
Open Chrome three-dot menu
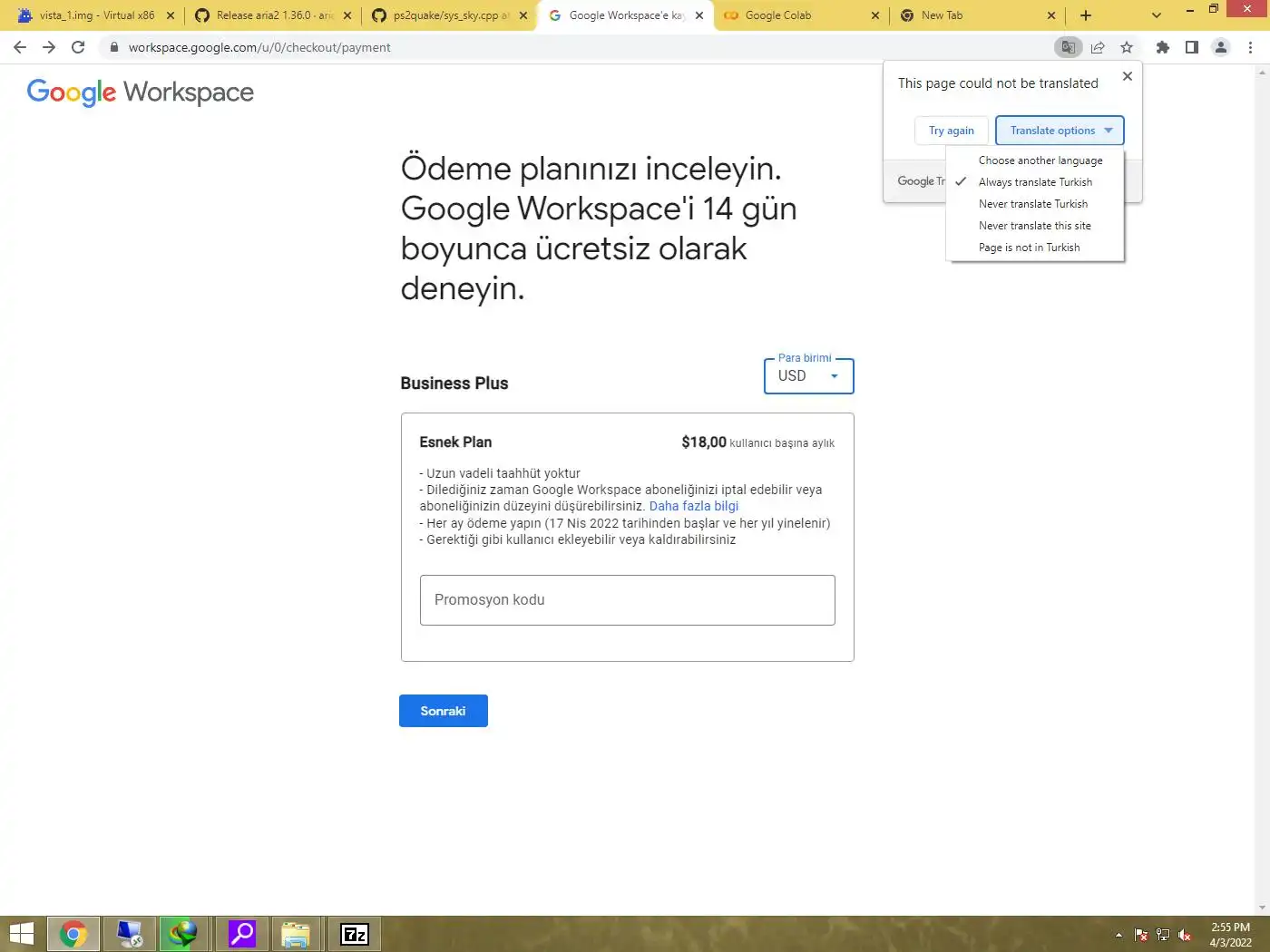tap(1251, 47)
